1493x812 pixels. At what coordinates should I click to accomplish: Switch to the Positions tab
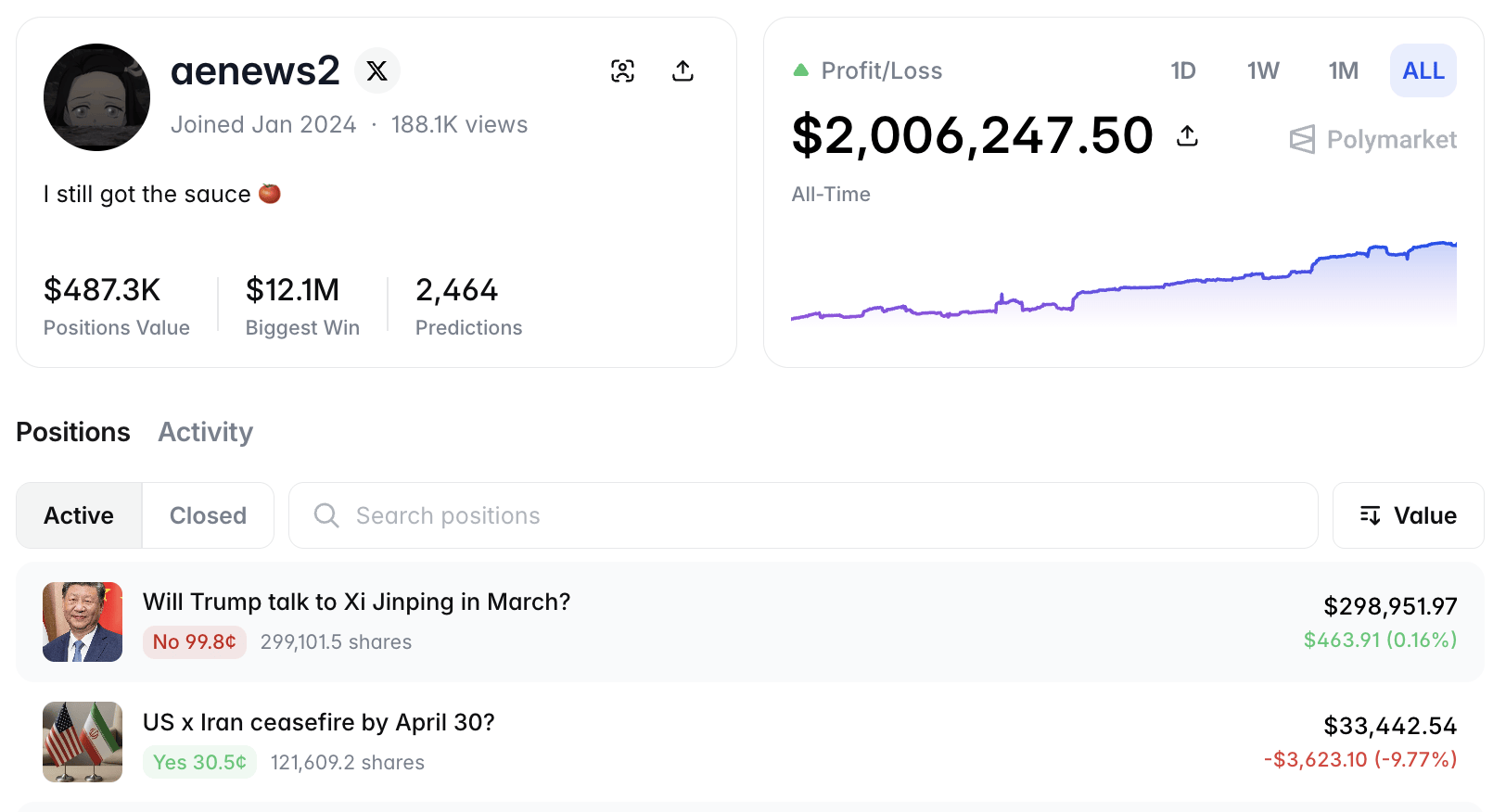tap(73, 432)
